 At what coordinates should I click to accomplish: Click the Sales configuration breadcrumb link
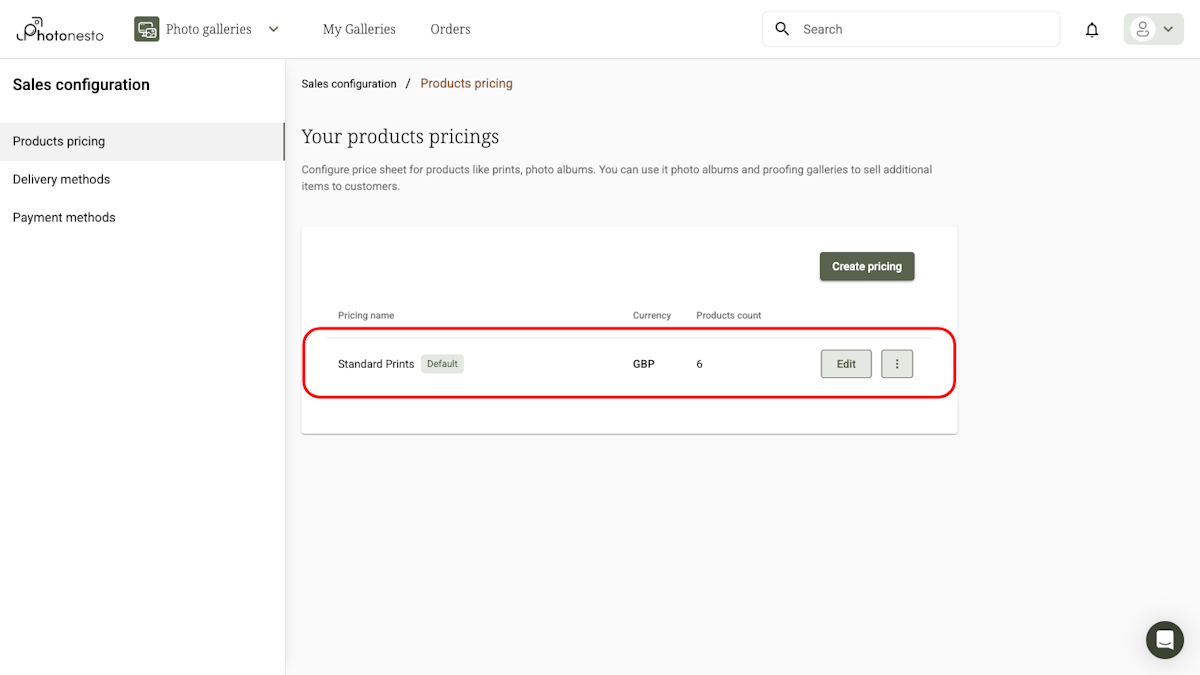click(349, 83)
